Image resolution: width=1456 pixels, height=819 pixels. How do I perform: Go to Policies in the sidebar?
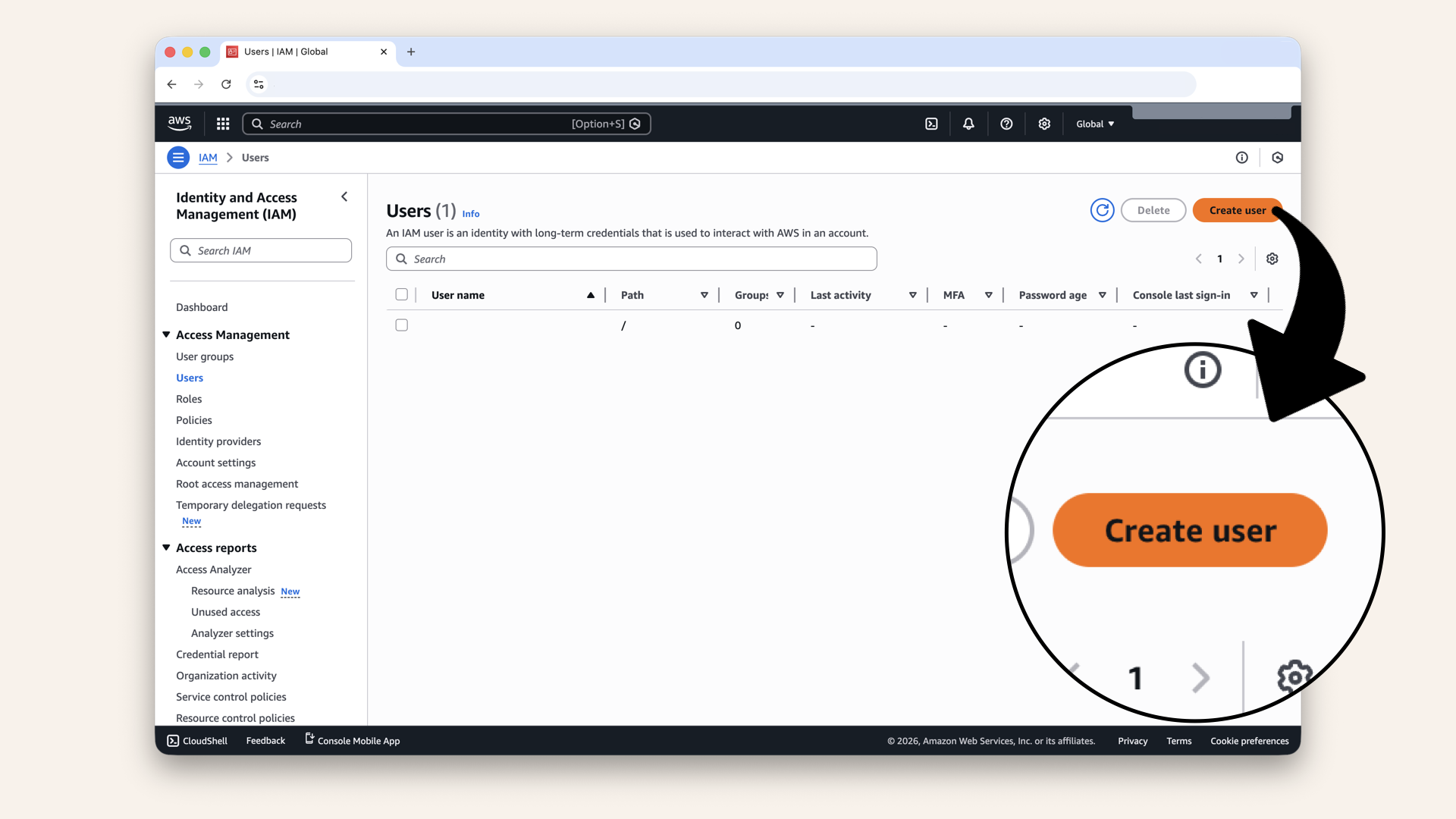tap(194, 420)
